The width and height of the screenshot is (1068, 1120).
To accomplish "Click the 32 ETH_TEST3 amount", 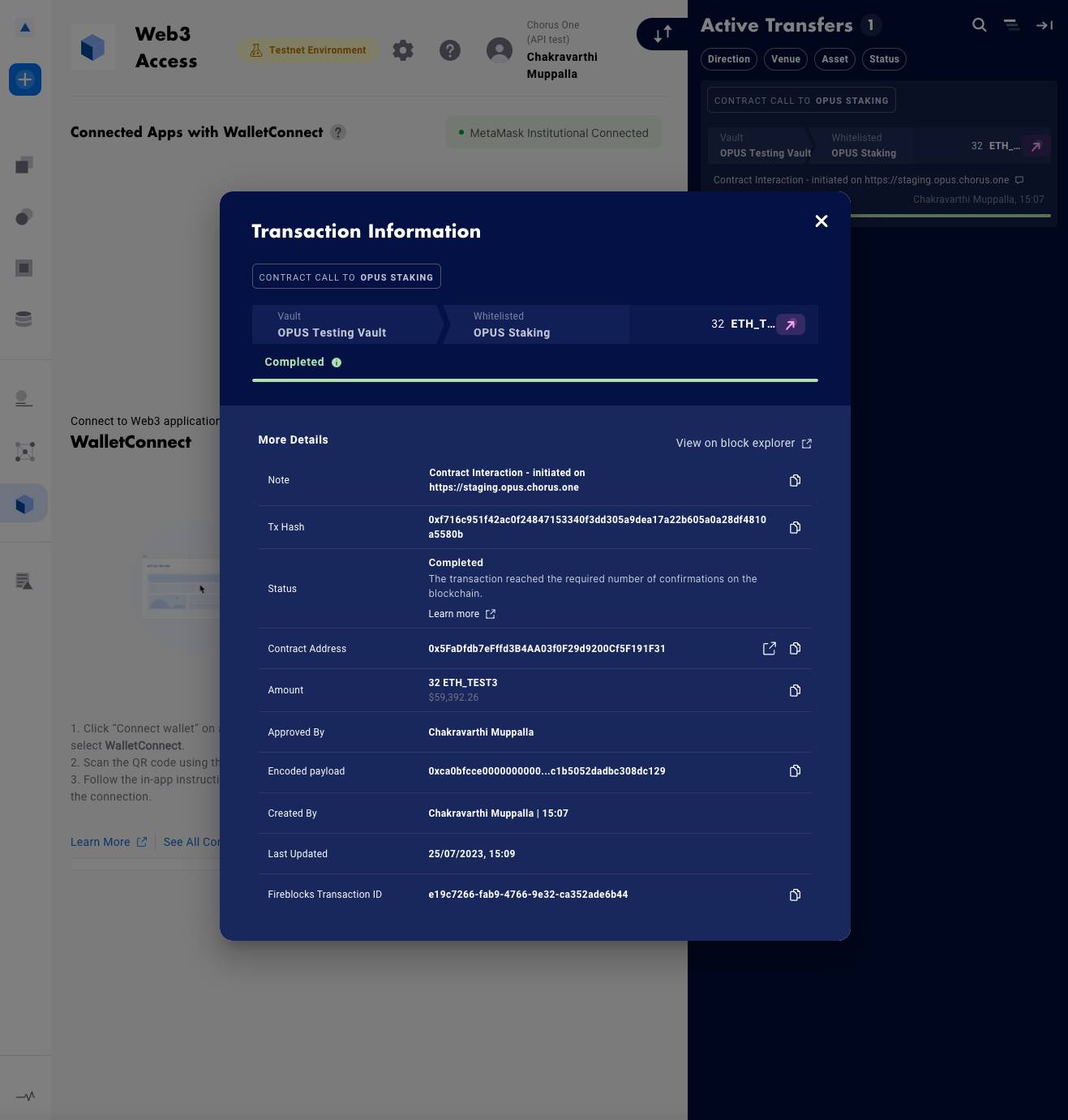I will tap(463, 683).
